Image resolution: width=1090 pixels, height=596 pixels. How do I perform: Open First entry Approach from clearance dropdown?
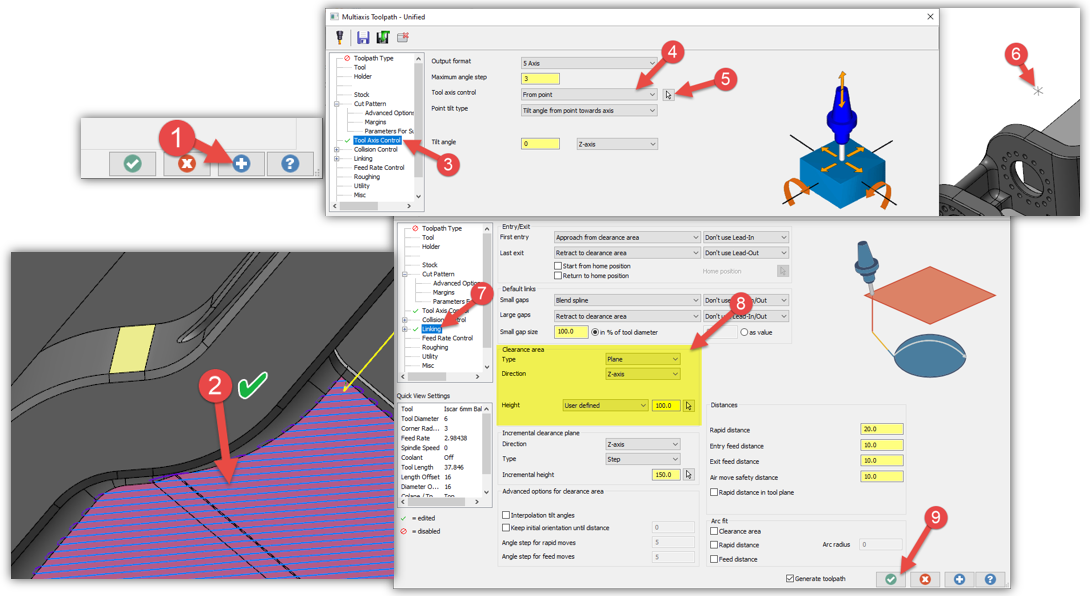(x=627, y=237)
